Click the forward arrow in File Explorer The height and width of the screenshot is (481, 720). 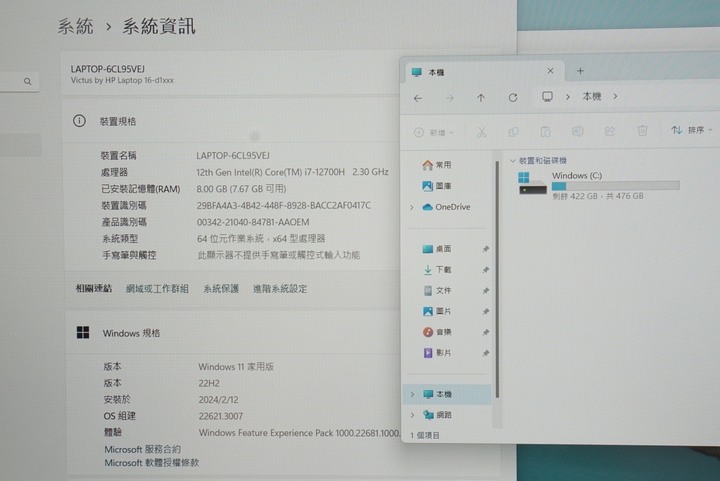(x=450, y=98)
